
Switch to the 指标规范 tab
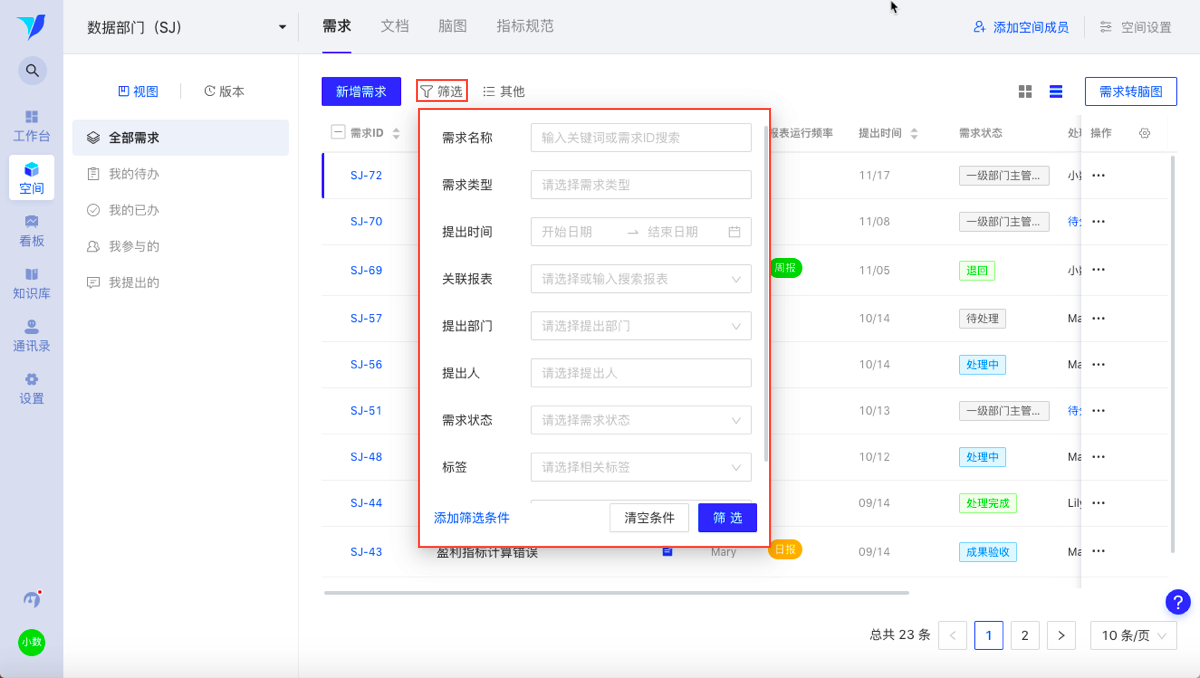(x=525, y=27)
